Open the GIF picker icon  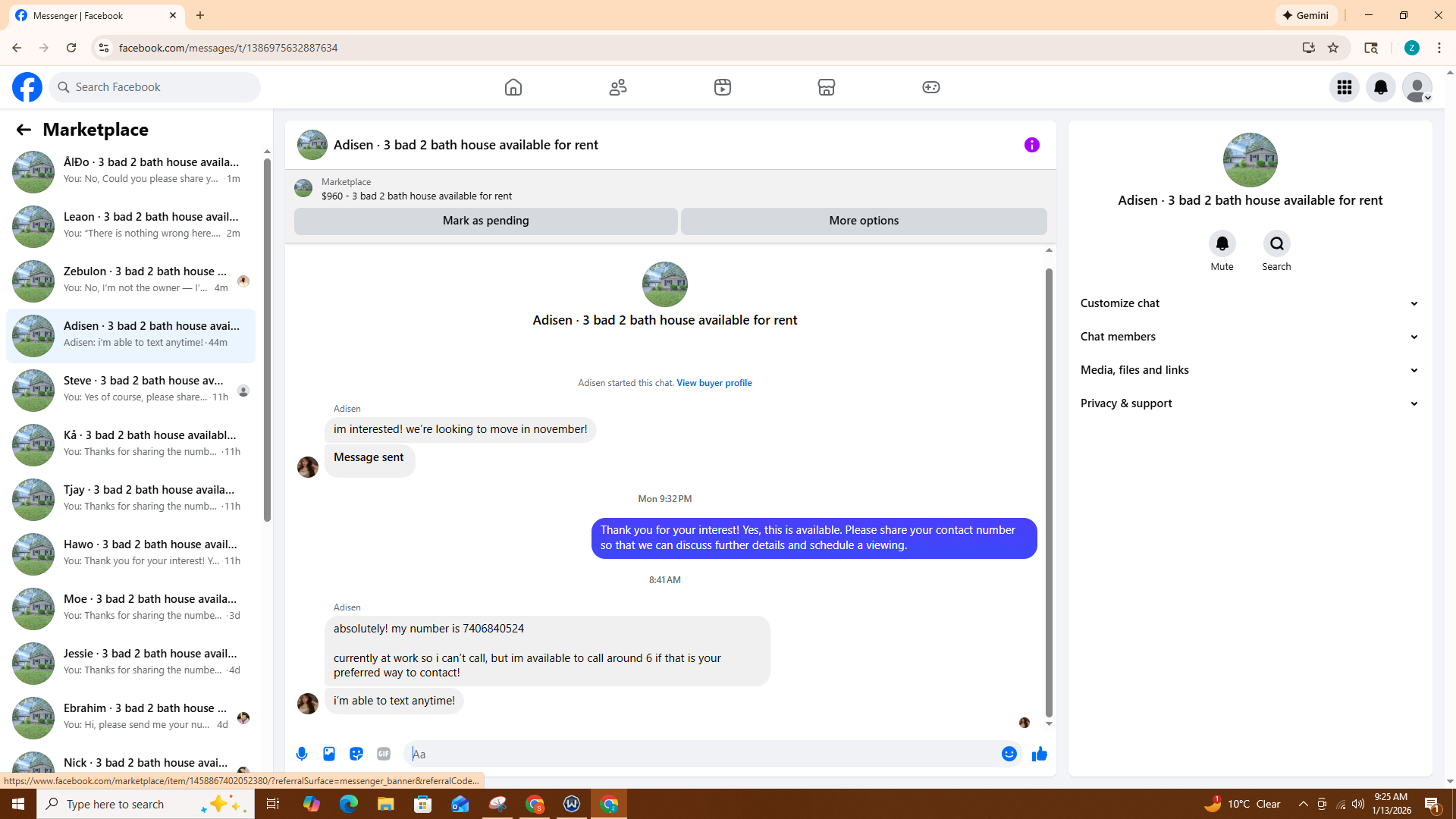click(x=384, y=754)
